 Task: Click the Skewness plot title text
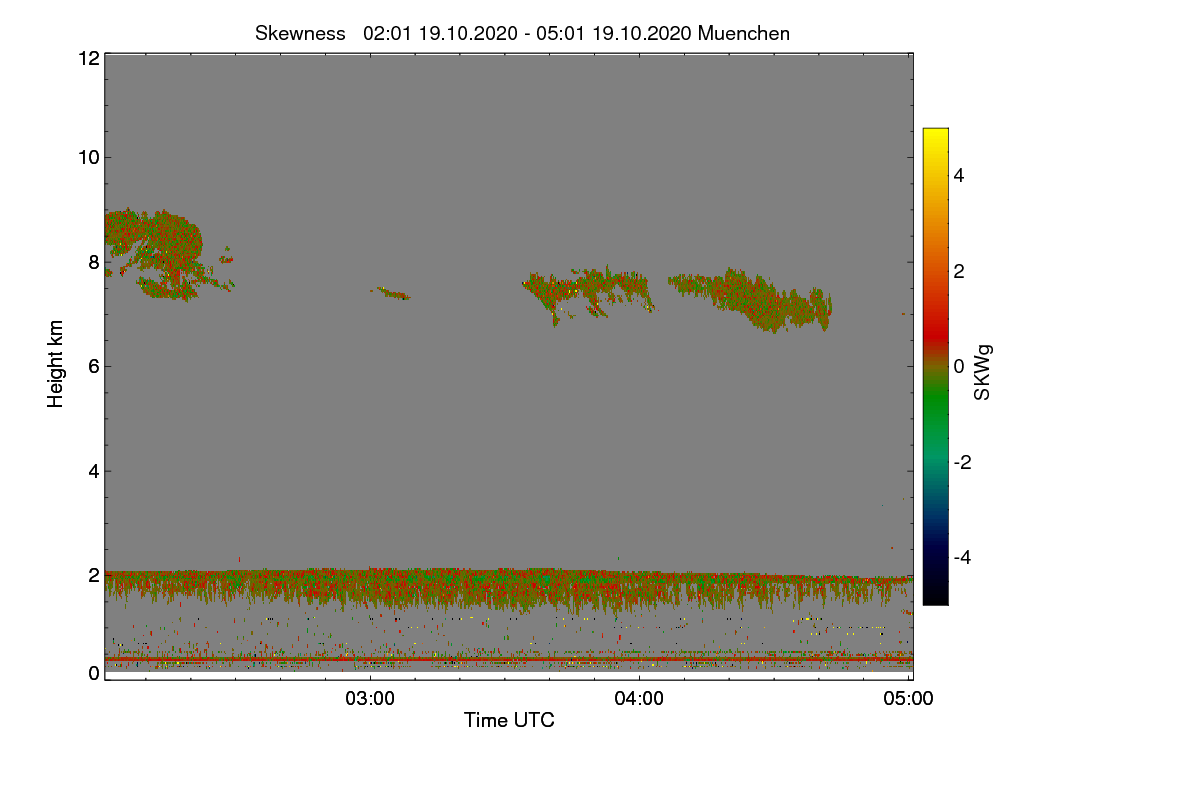tap(522, 33)
